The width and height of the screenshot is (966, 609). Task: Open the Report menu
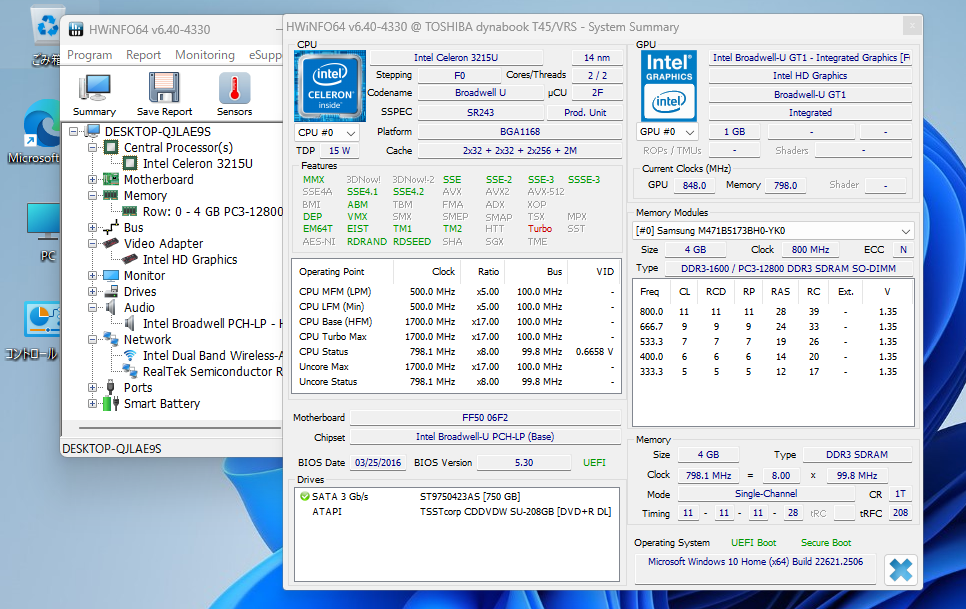[144, 55]
